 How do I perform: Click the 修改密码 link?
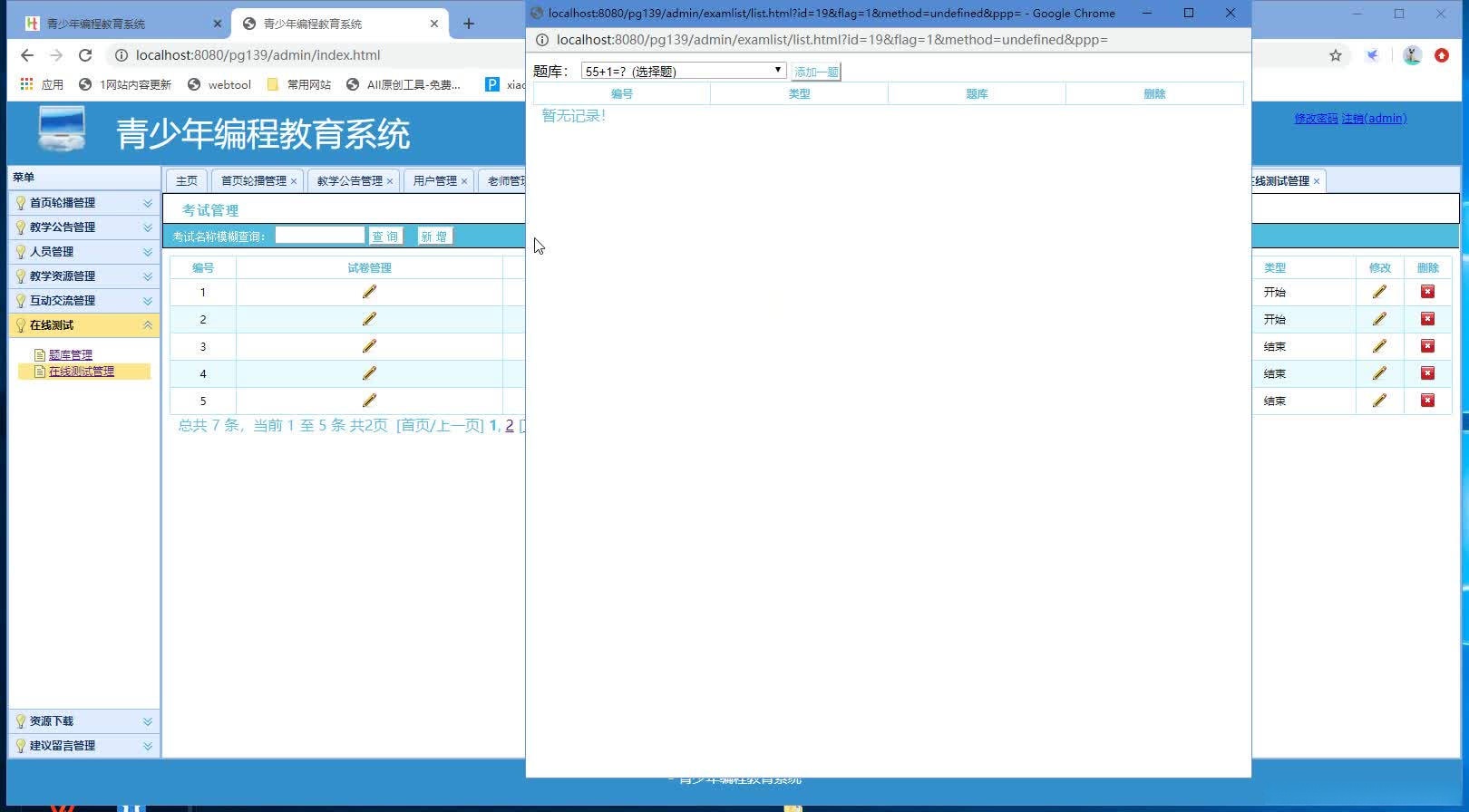1316,119
